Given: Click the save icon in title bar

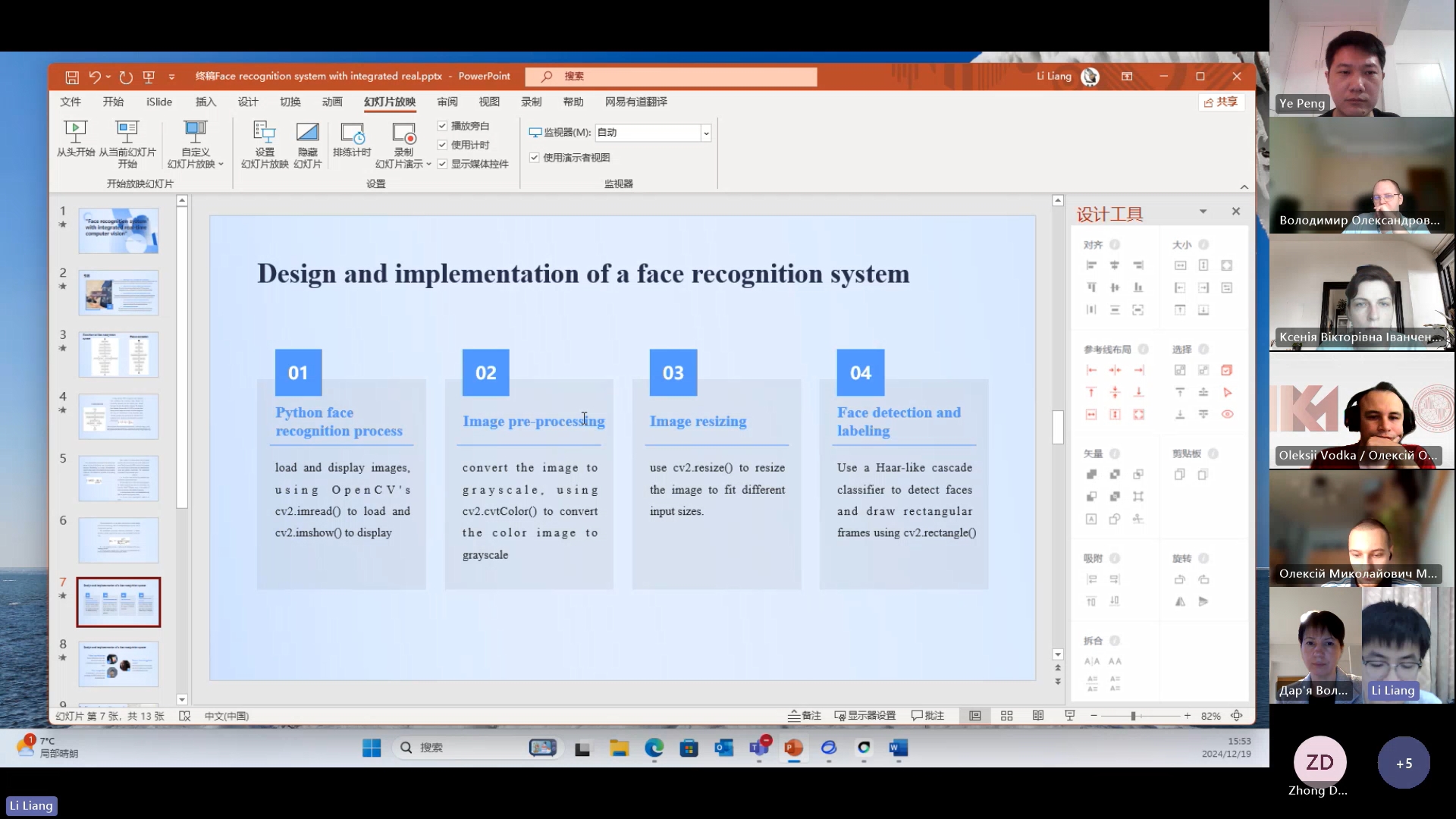Looking at the screenshot, I should (72, 77).
